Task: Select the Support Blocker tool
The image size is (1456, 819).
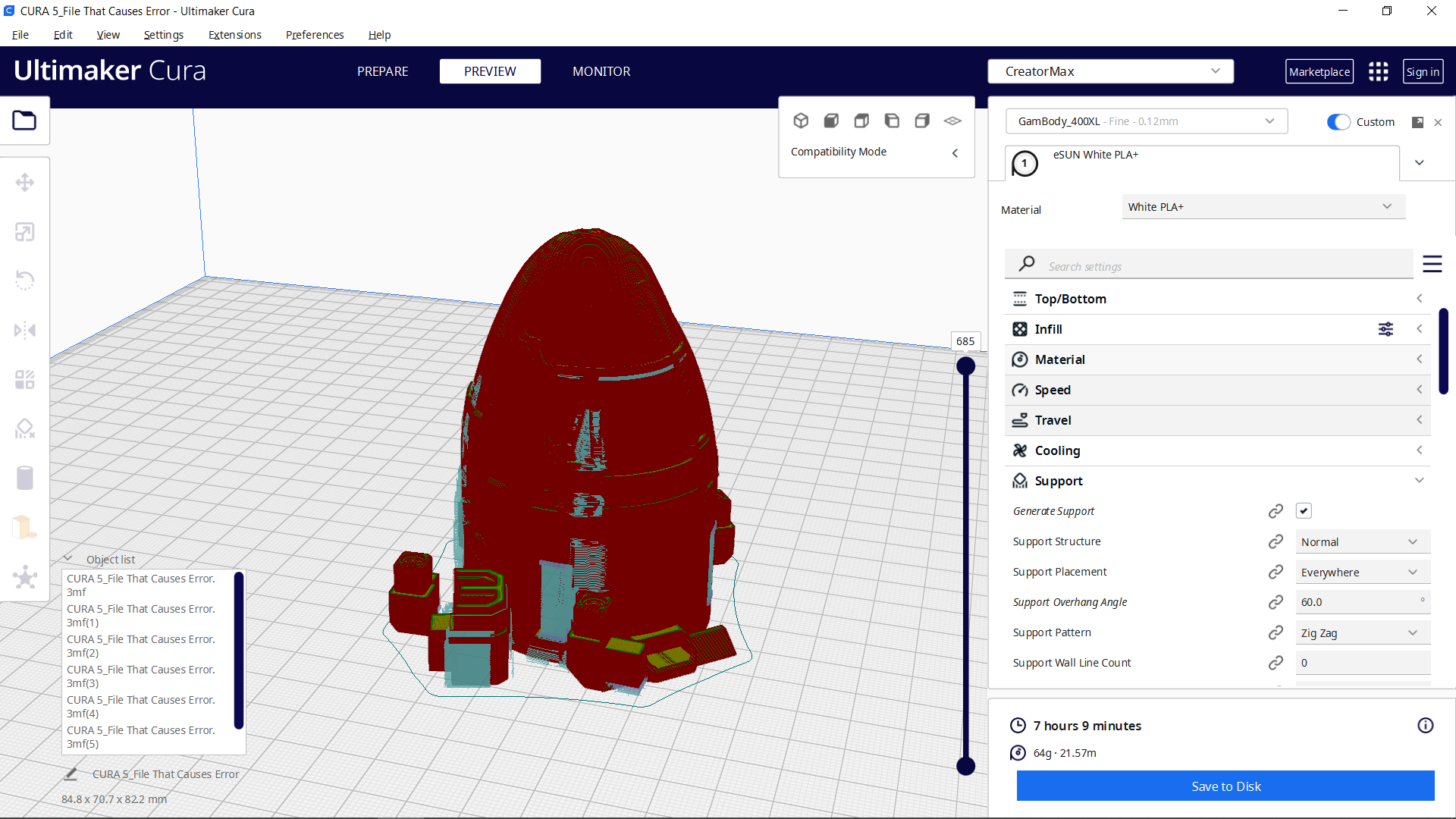Action: point(24,428)
